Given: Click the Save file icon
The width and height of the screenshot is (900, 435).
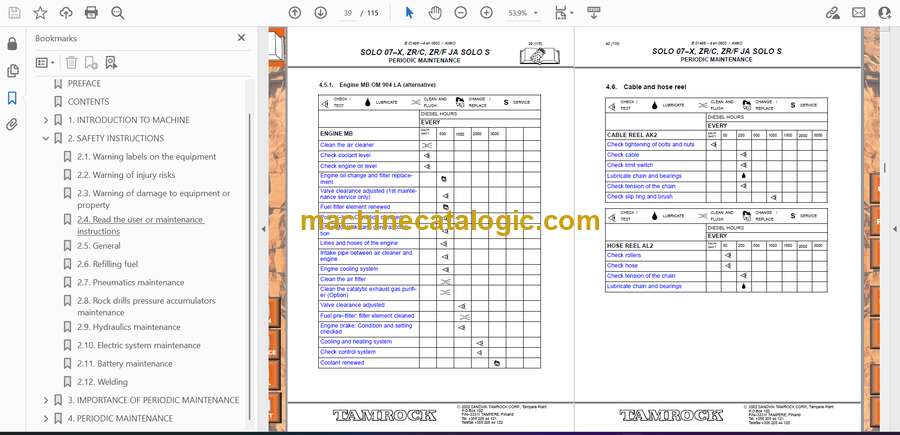Looking at the screenshot, I should (x=14, y=13).
